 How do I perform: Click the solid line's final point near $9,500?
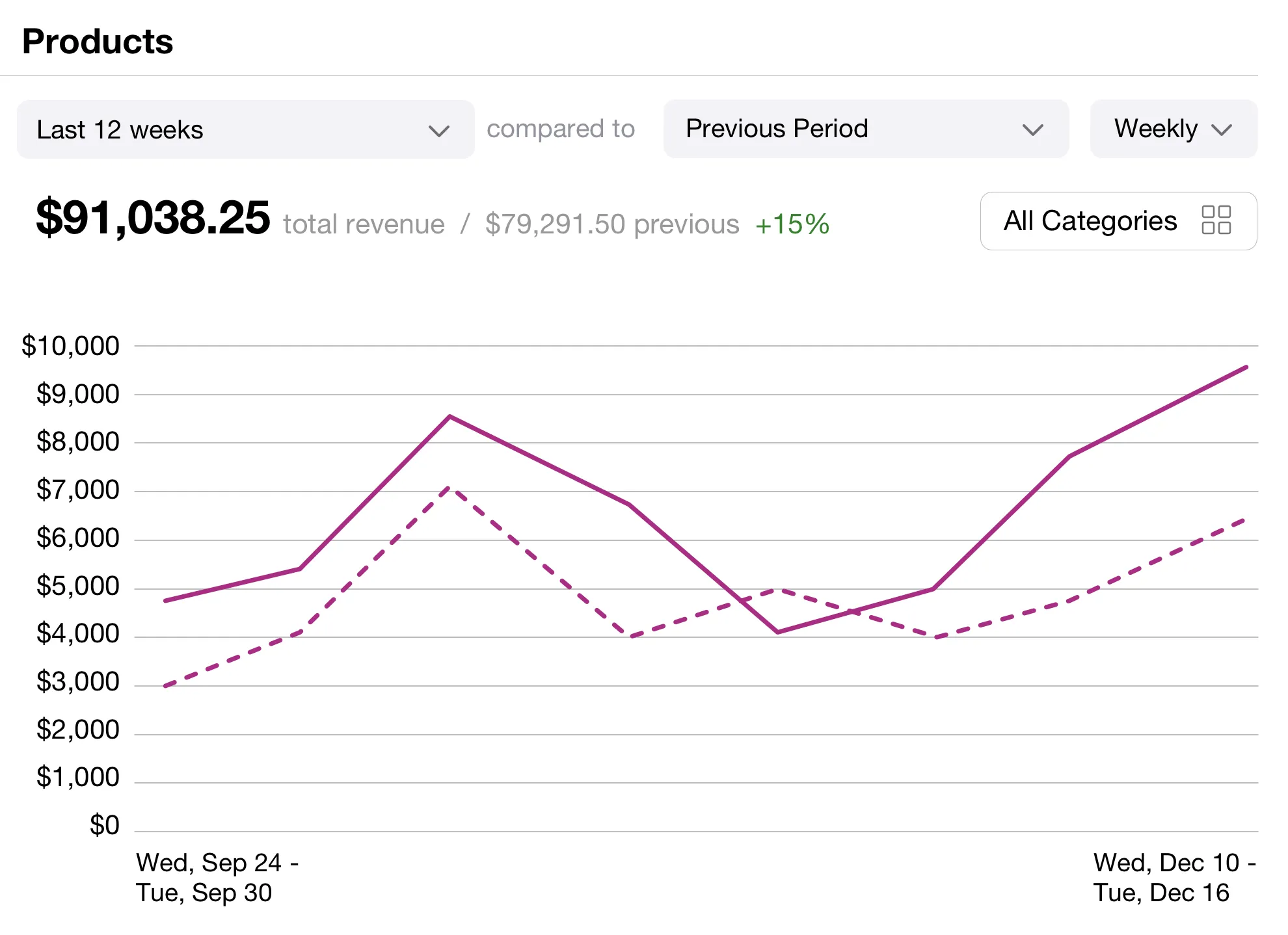[1246, 367]
